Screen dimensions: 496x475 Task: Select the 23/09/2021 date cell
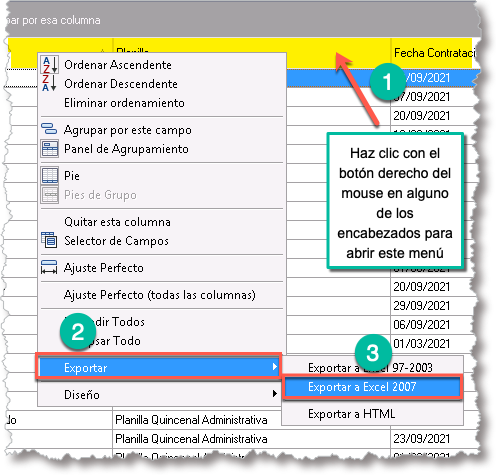click(422, 439)
